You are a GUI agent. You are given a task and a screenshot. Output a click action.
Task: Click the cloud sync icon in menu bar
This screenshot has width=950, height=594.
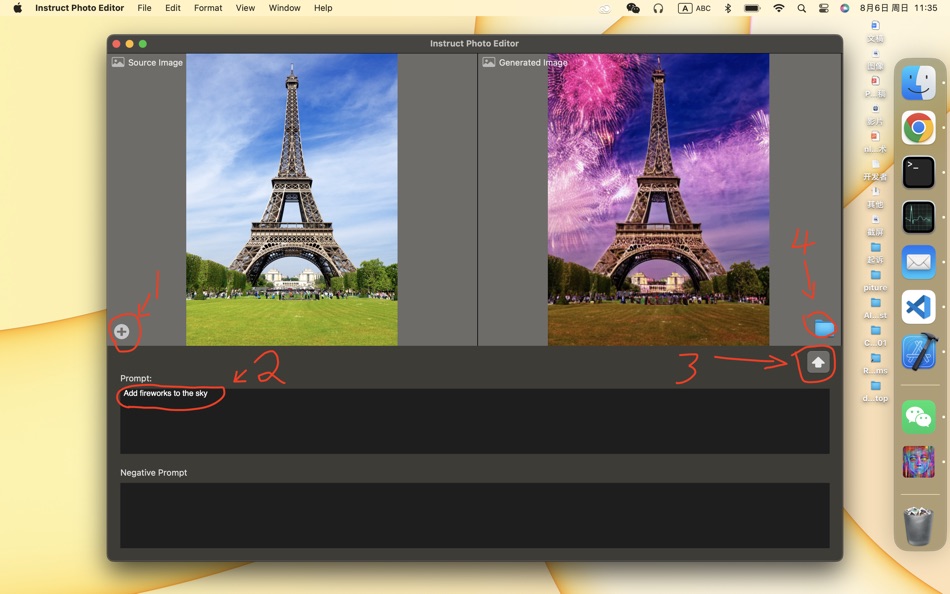605,8
